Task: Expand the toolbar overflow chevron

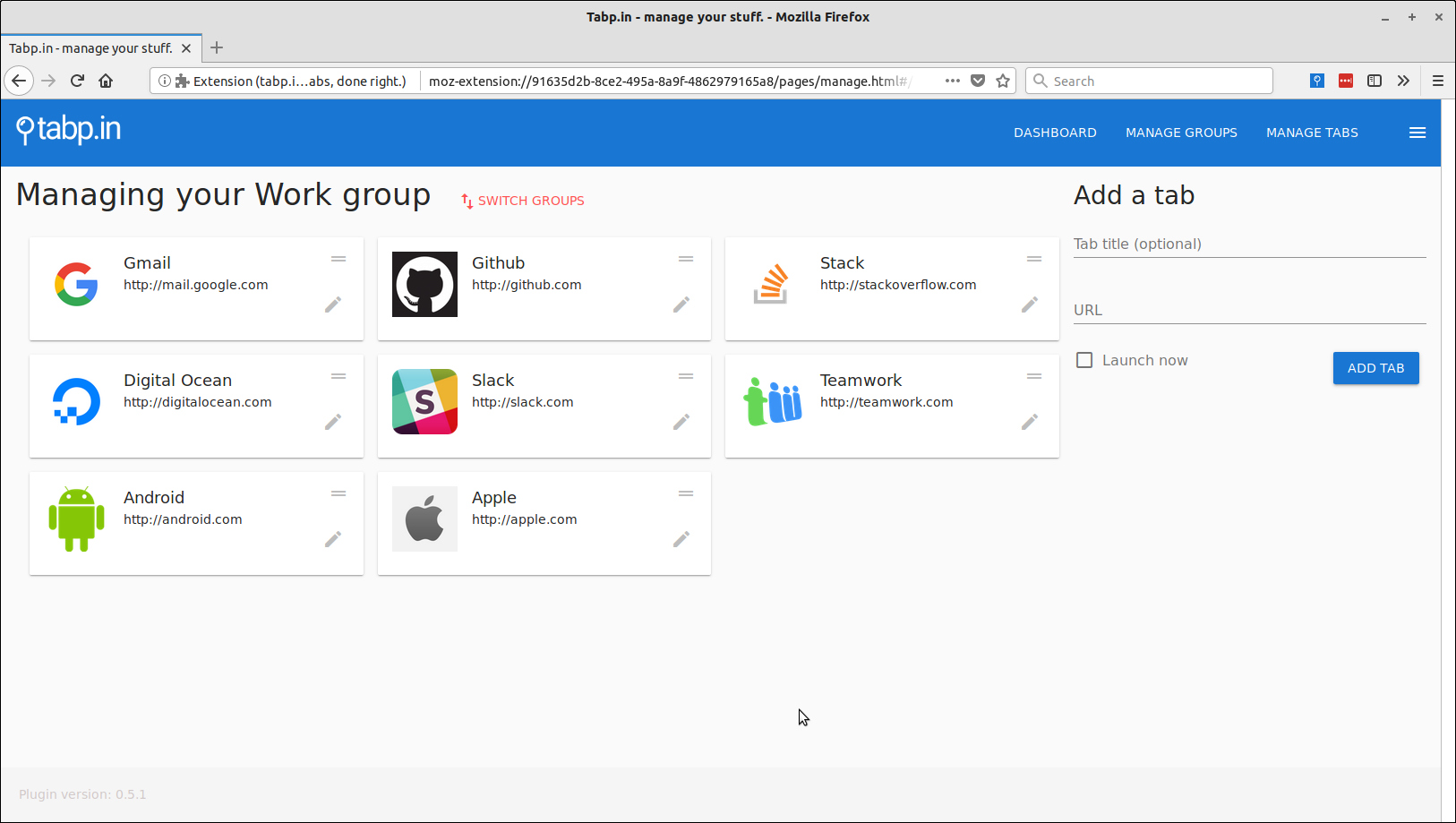Action: tap(1403, 81)
